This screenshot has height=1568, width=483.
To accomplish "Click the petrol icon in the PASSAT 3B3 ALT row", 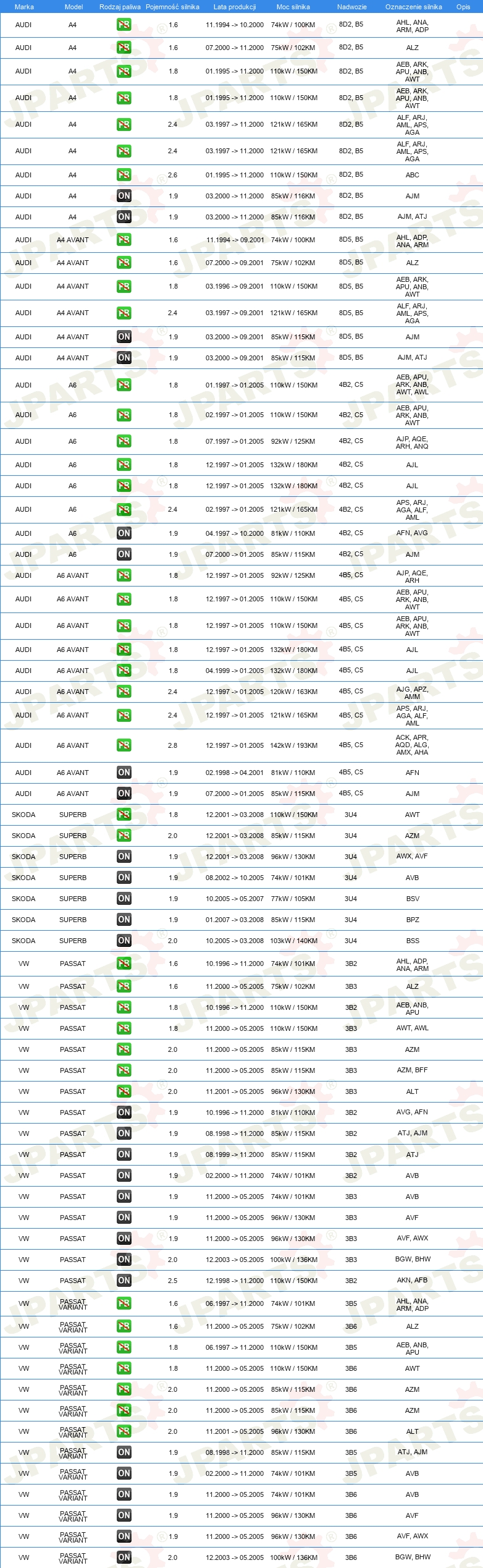I will (x=124, y=1091).
